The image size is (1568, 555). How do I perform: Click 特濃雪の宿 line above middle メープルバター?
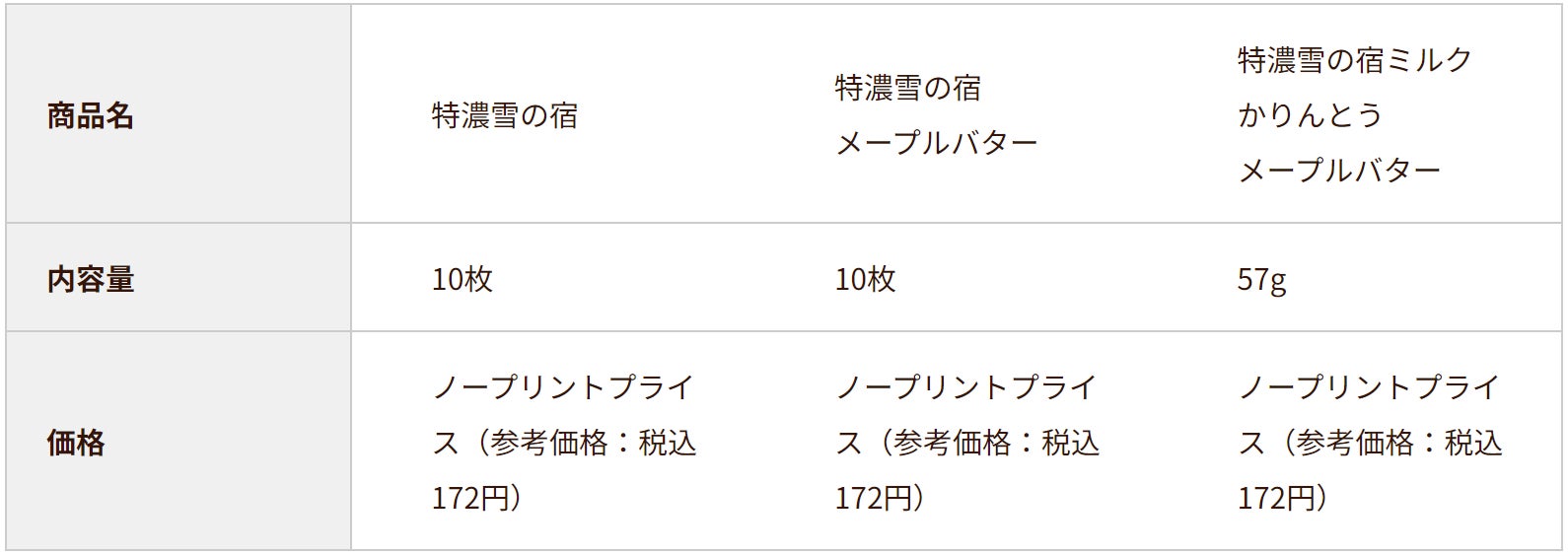(907, 89)
